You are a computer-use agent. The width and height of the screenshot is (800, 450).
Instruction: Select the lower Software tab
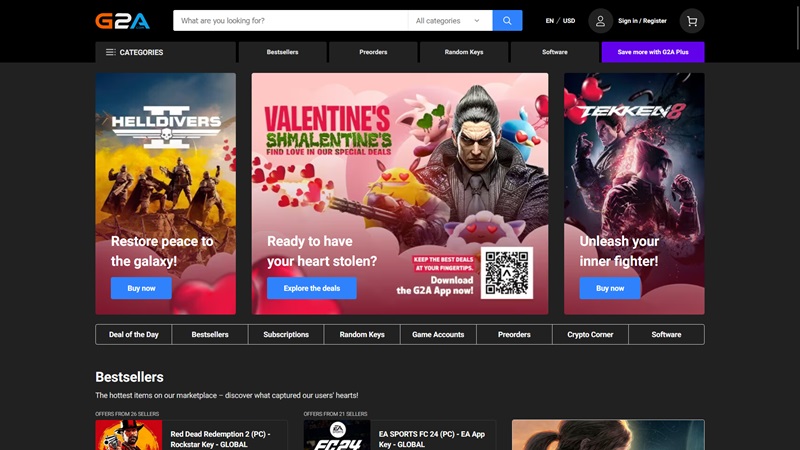coord(666,335)
